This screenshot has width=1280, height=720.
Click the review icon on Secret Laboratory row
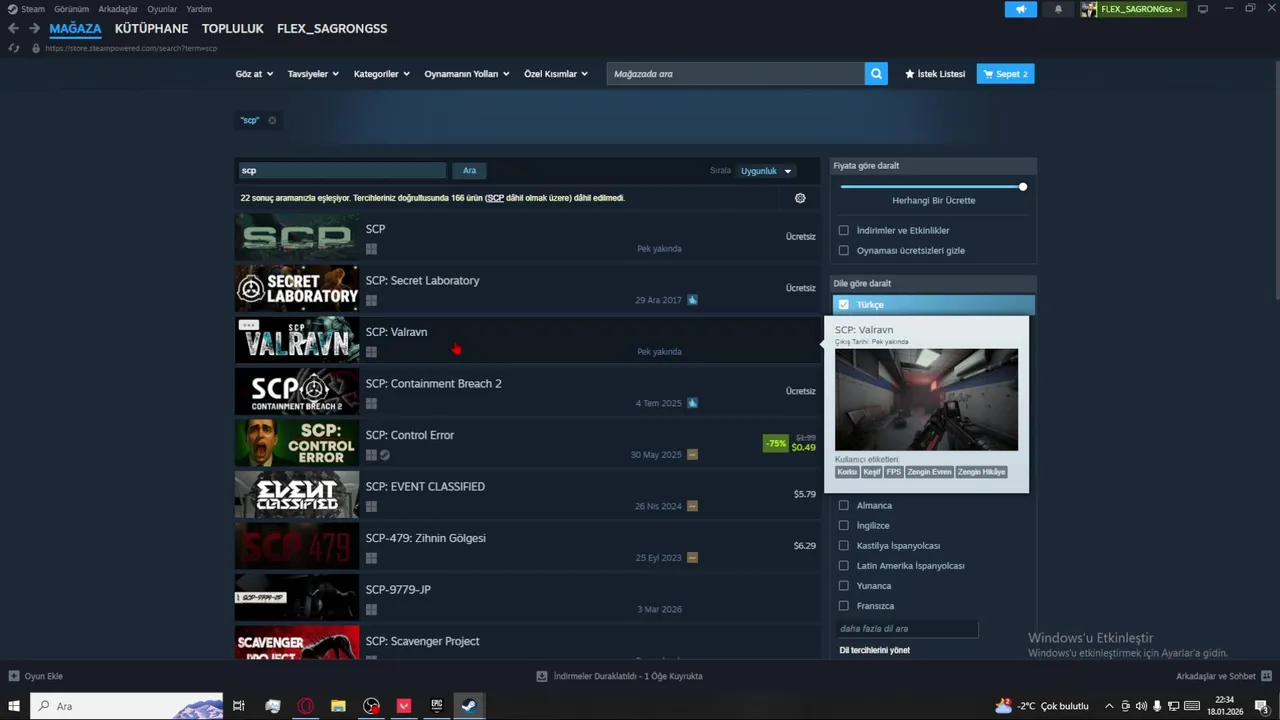tap(692, 300)
